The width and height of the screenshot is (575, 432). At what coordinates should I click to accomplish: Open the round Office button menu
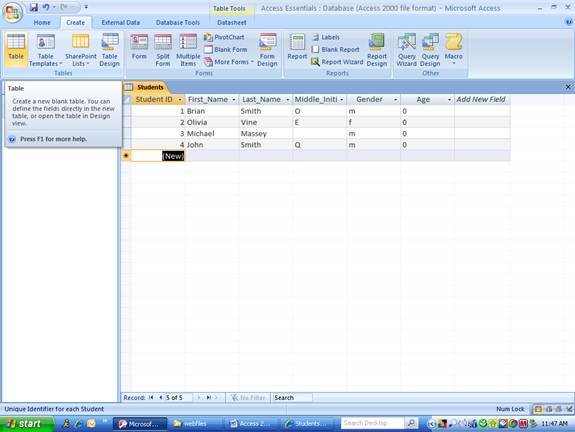coord(13,12)
